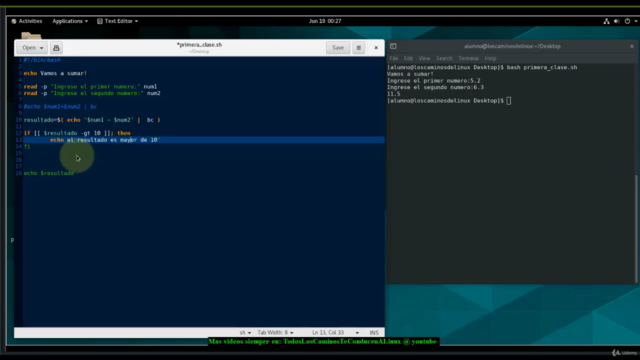
Task: Open the Ln 13, Col 33 position dropdown
Action: (x=336, y=333)
